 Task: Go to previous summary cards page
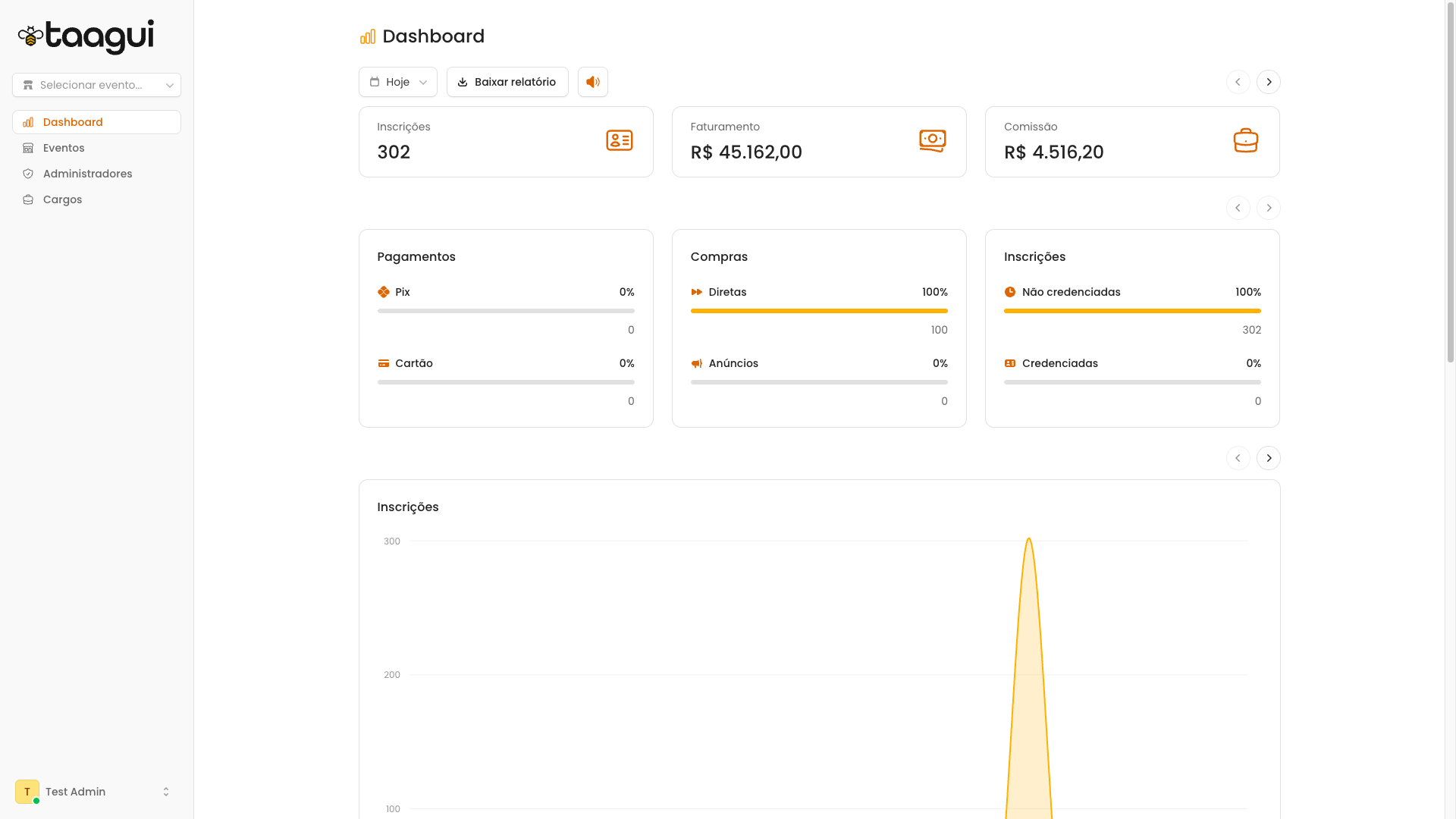pyautogui.click(x=1238, y=82)
